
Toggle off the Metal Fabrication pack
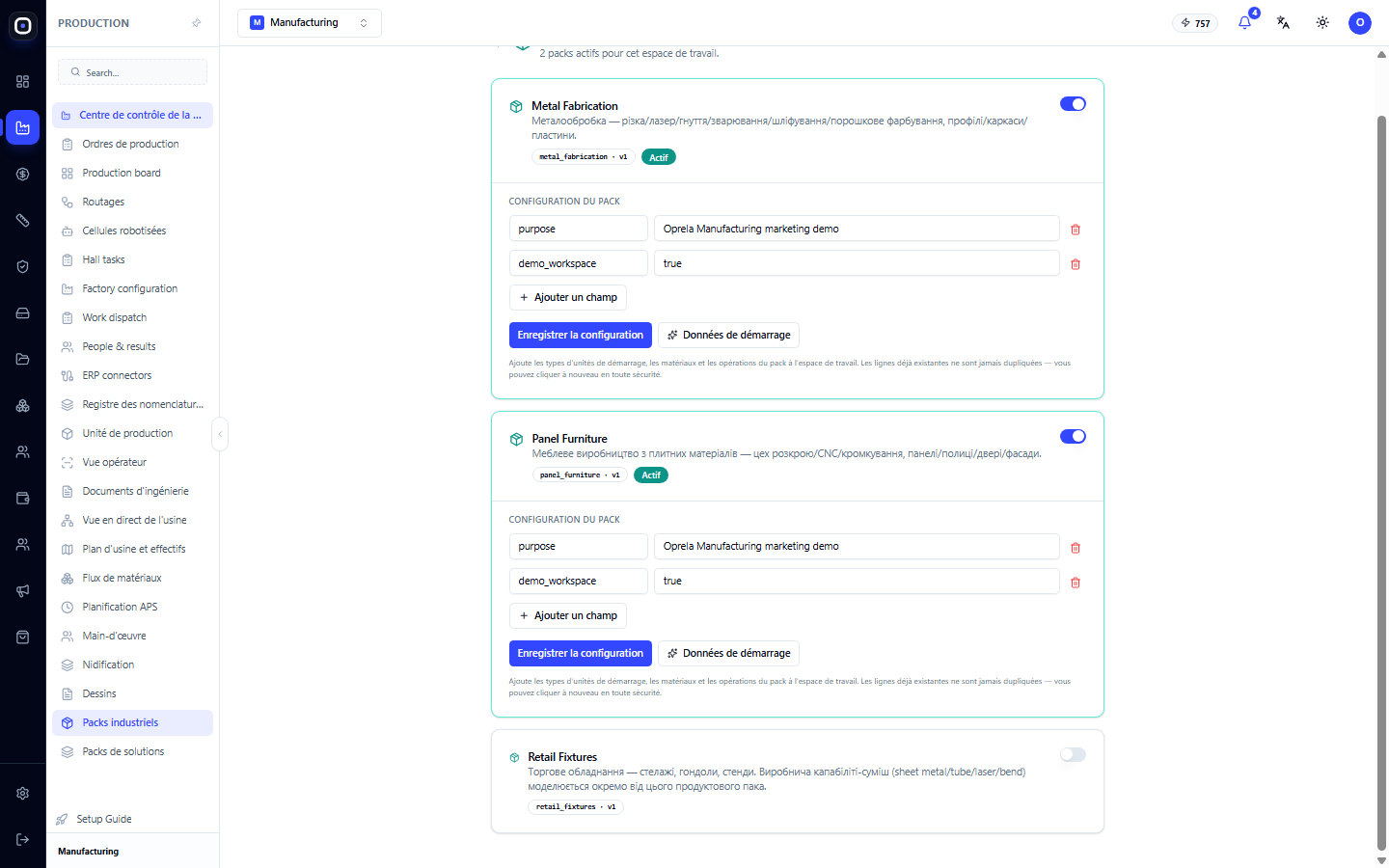pos(1073,104)
